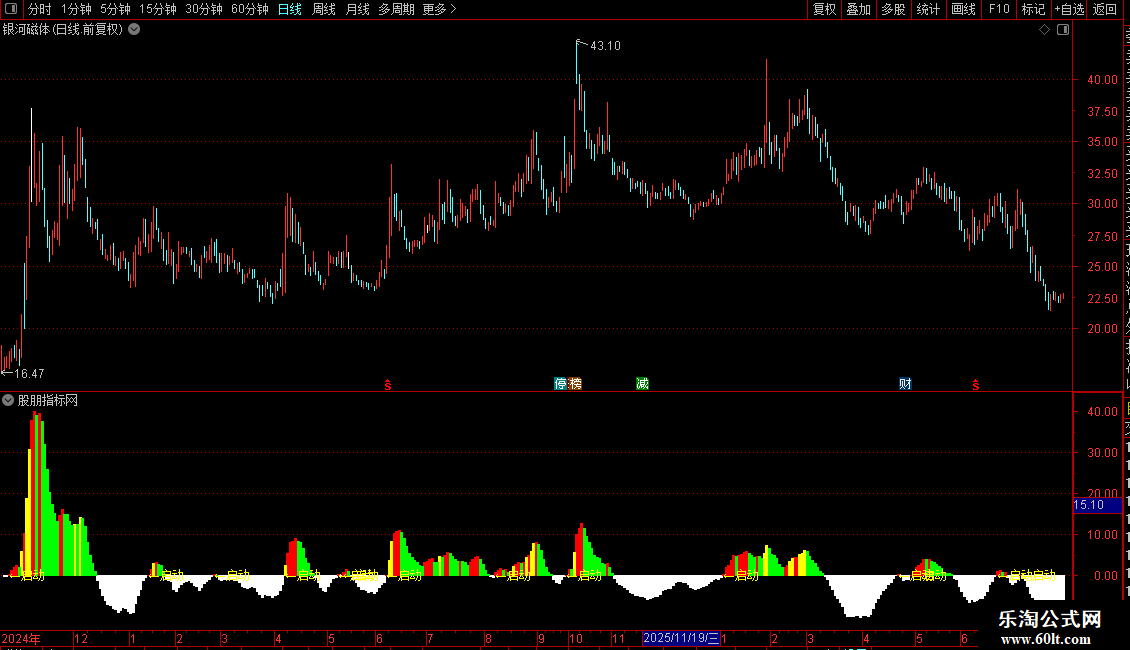The image size is (1130, 650).
Task: Click the 标记 mark button
Action: click(1033, 9)
